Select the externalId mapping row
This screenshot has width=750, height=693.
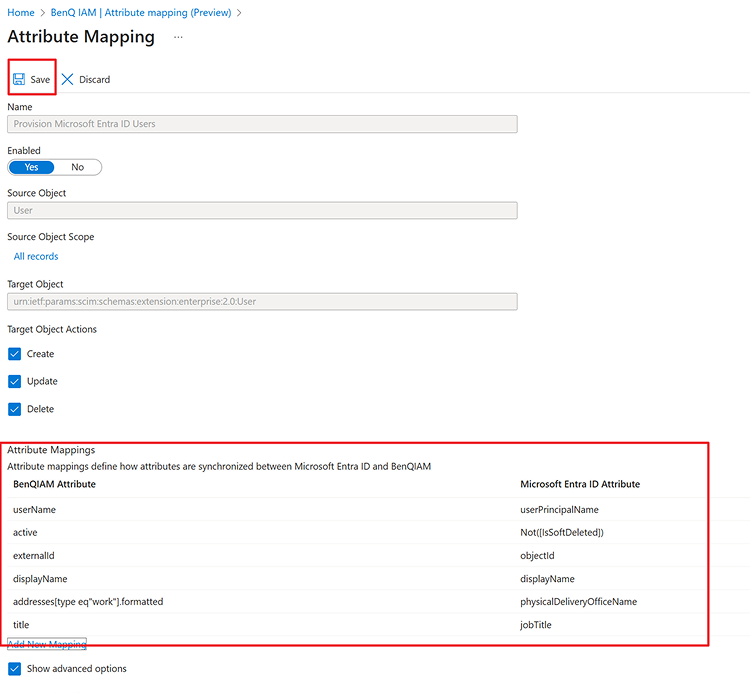point(34,555)
